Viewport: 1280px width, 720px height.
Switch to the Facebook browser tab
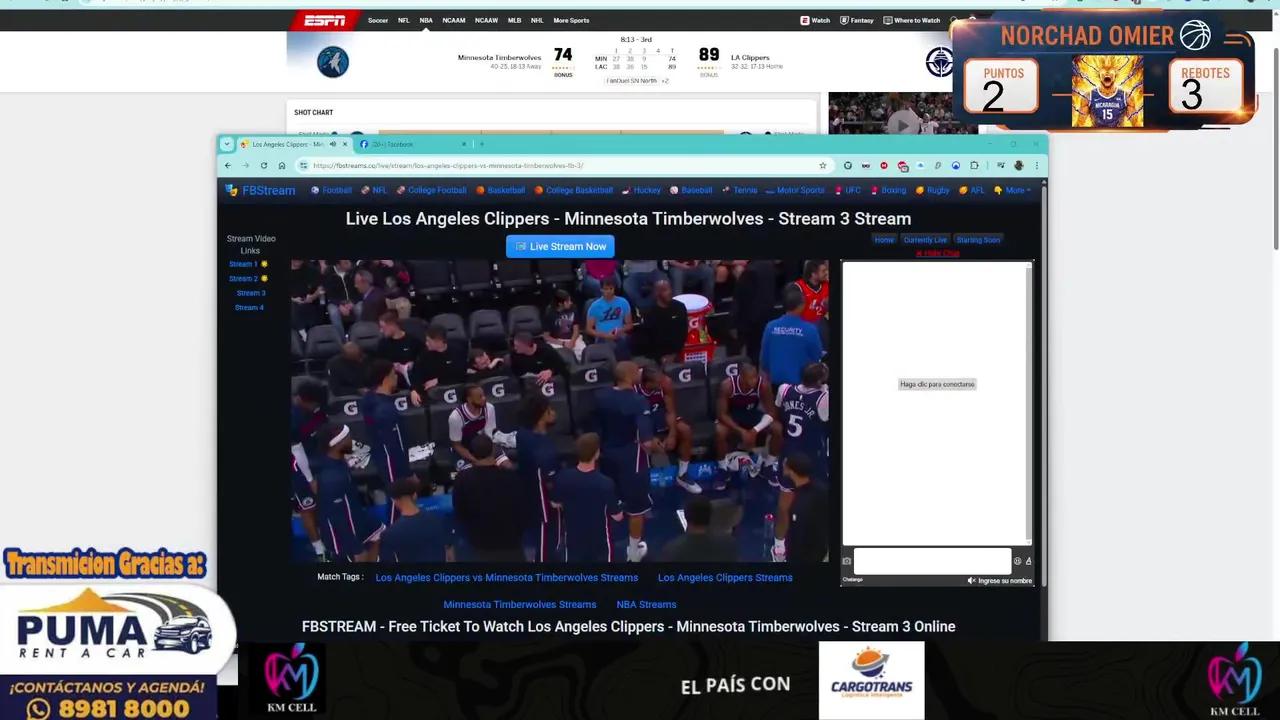click(400, 144)
